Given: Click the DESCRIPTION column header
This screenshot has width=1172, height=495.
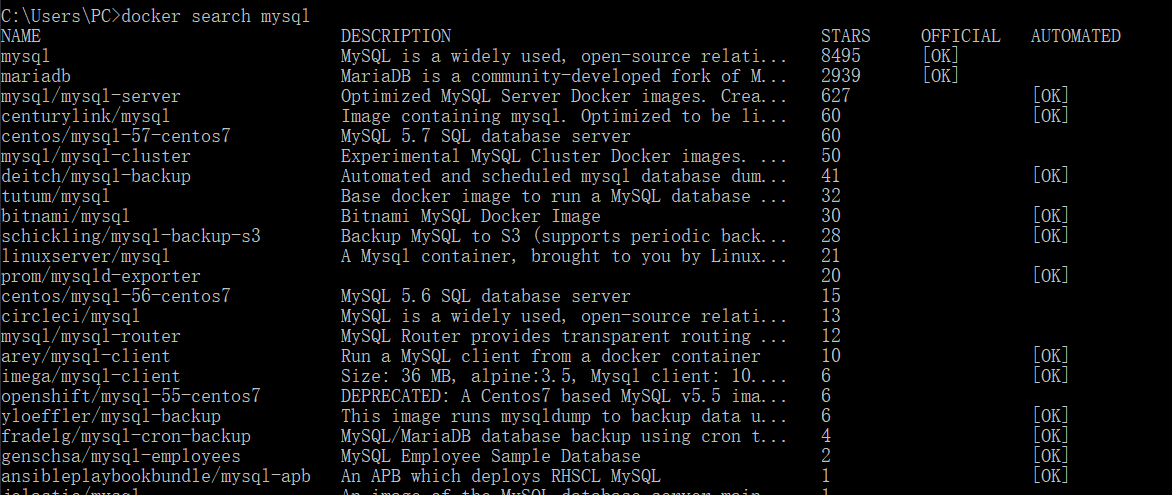Looking at the screenshot, I should 396,36.
